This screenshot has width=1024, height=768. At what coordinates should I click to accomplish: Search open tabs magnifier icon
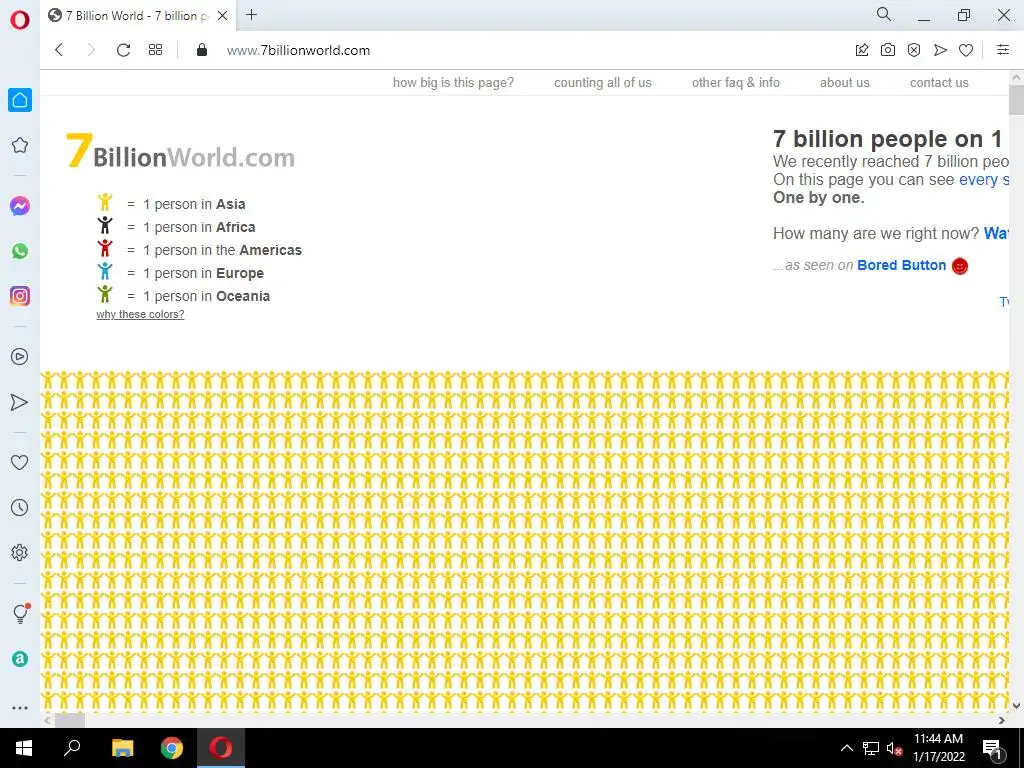(x=884, y=14)
